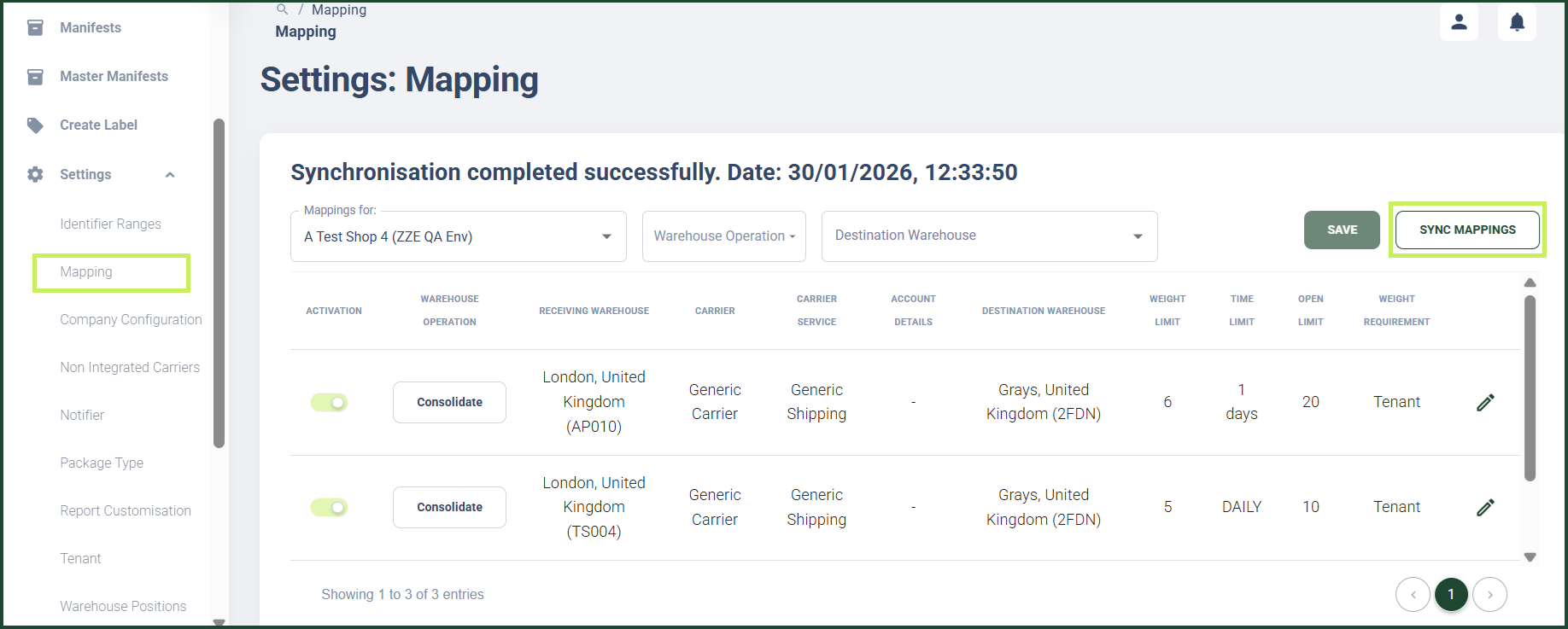Toggle activation for the TS004 row
1568x629 pixels.
(329, 508)
